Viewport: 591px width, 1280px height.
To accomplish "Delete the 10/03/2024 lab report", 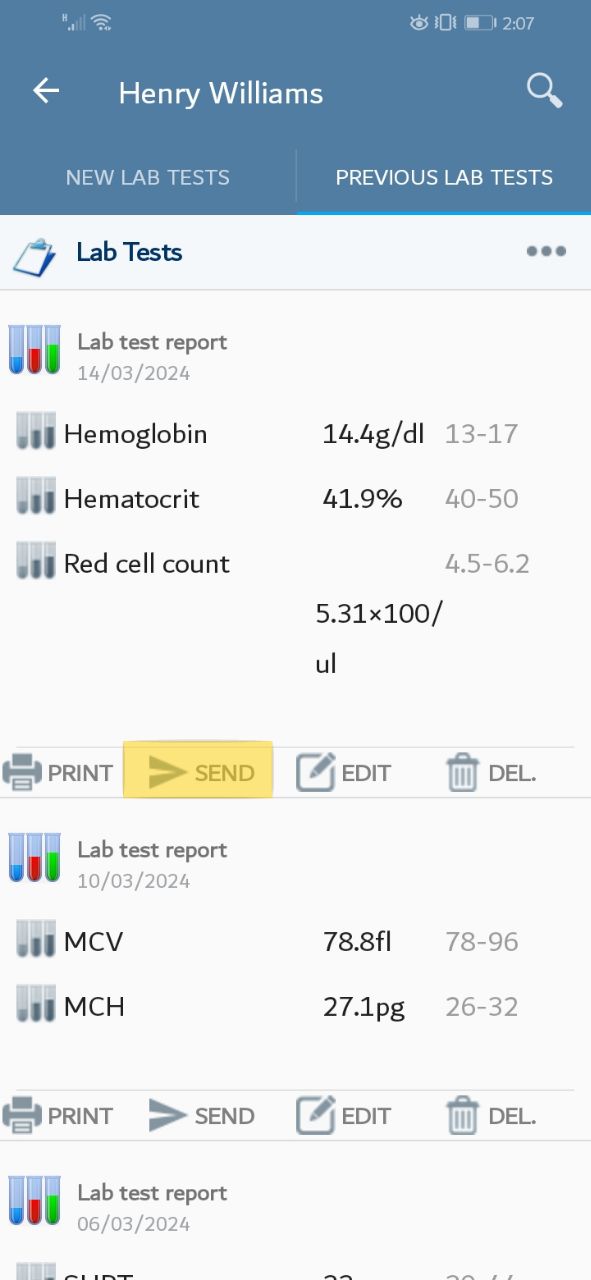I will (491, 1116).
